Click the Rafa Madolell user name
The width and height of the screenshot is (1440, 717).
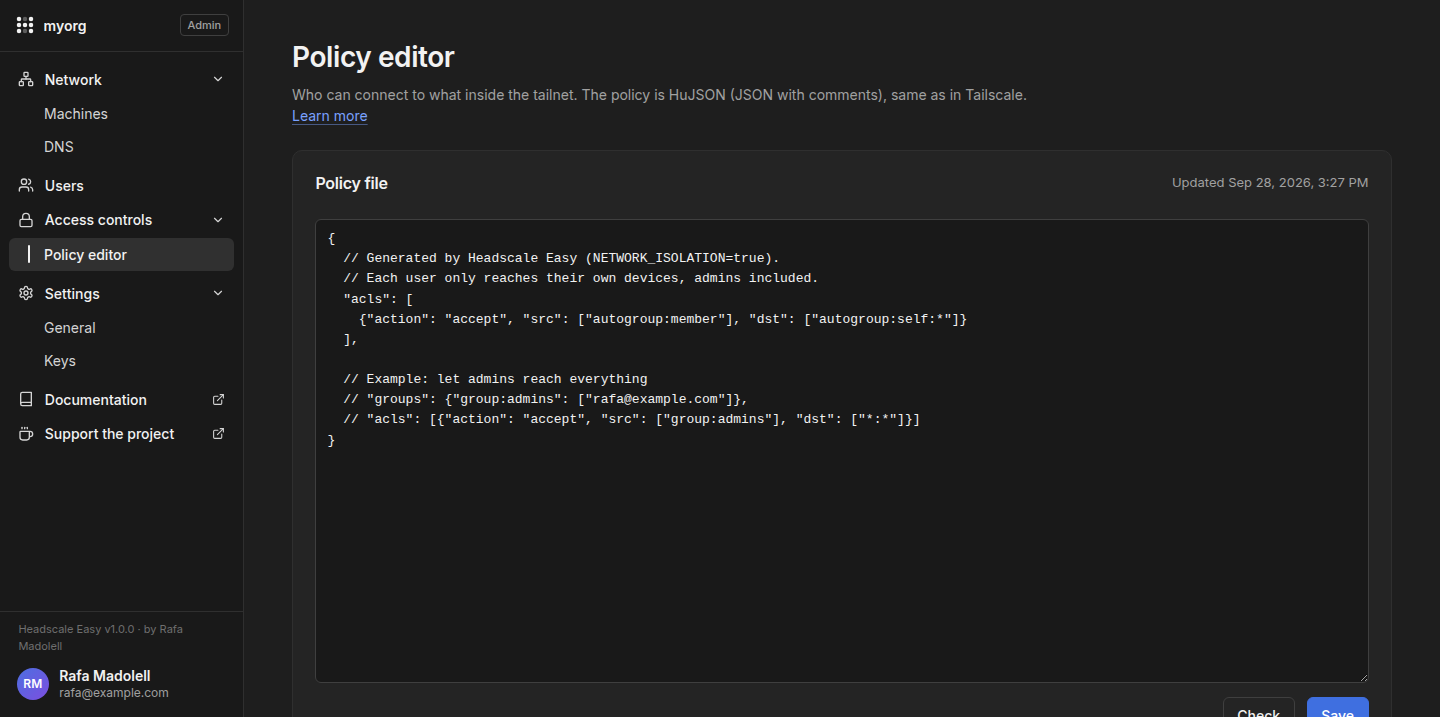click(x=105, y=676)
